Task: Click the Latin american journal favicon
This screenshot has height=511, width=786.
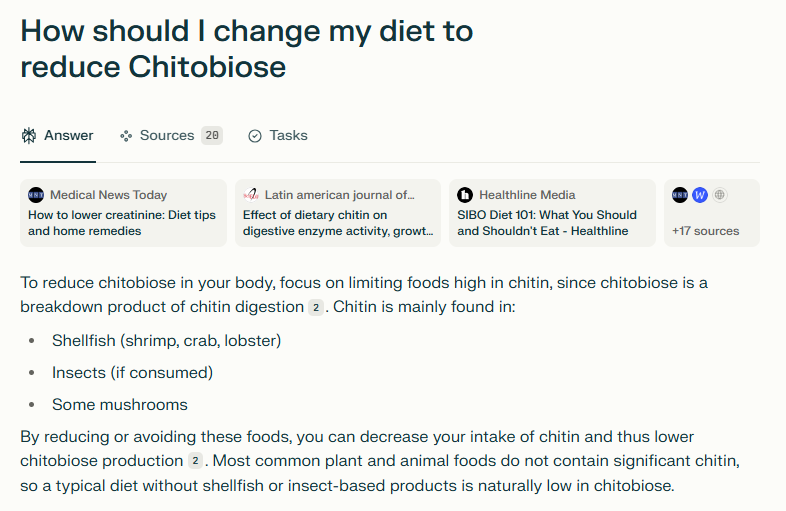Action: click(x=251, y=195)
